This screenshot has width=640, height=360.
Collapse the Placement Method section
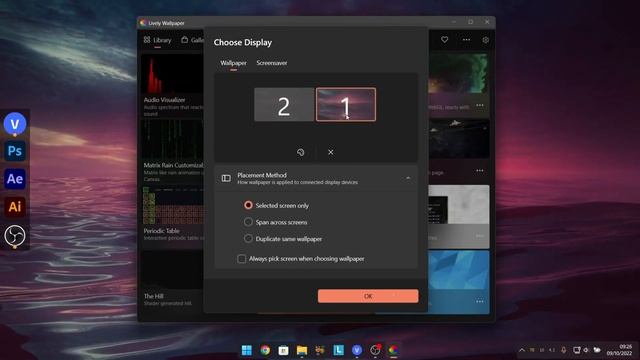pos(408,178)
